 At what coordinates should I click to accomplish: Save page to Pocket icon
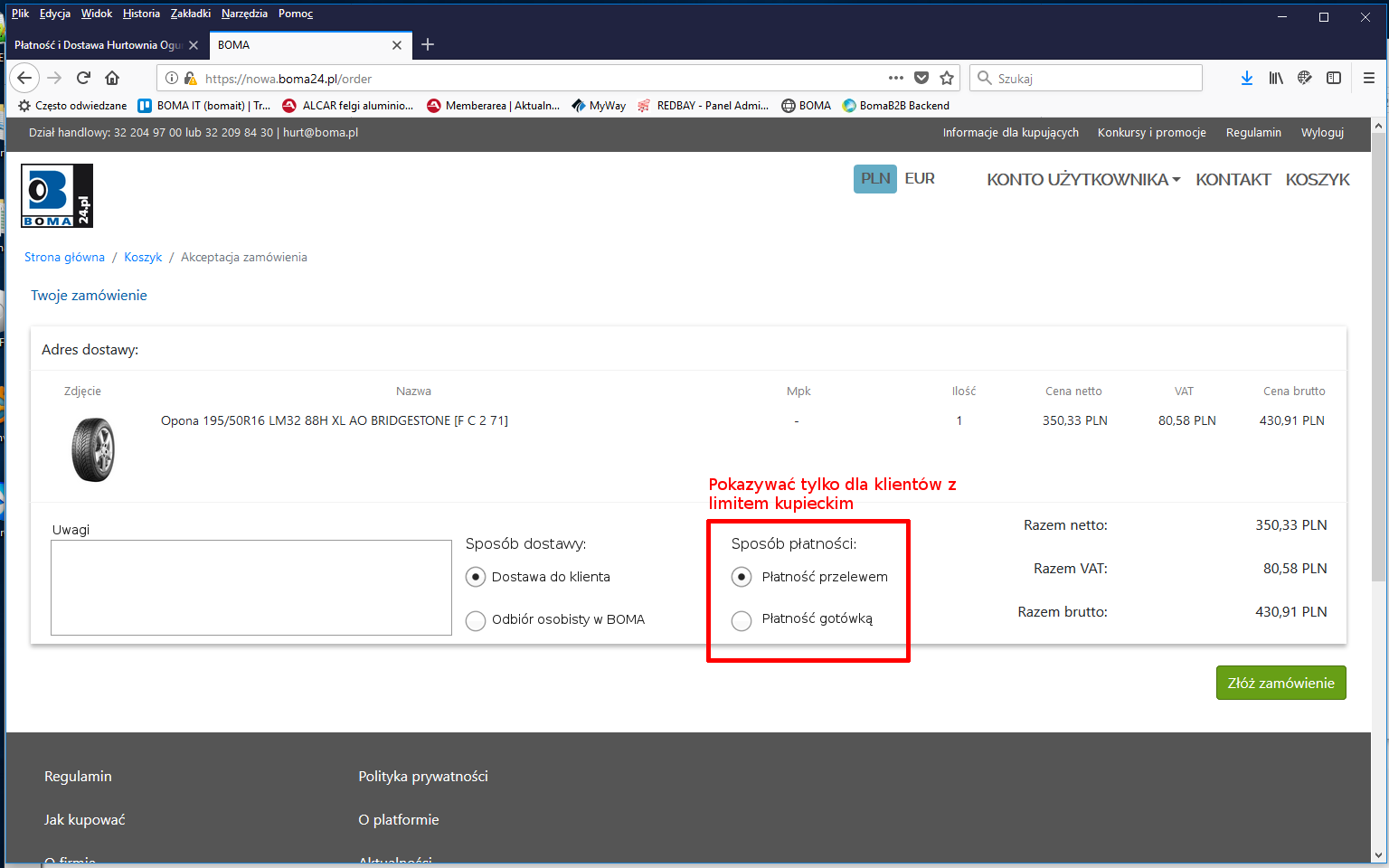coord(921,78)
